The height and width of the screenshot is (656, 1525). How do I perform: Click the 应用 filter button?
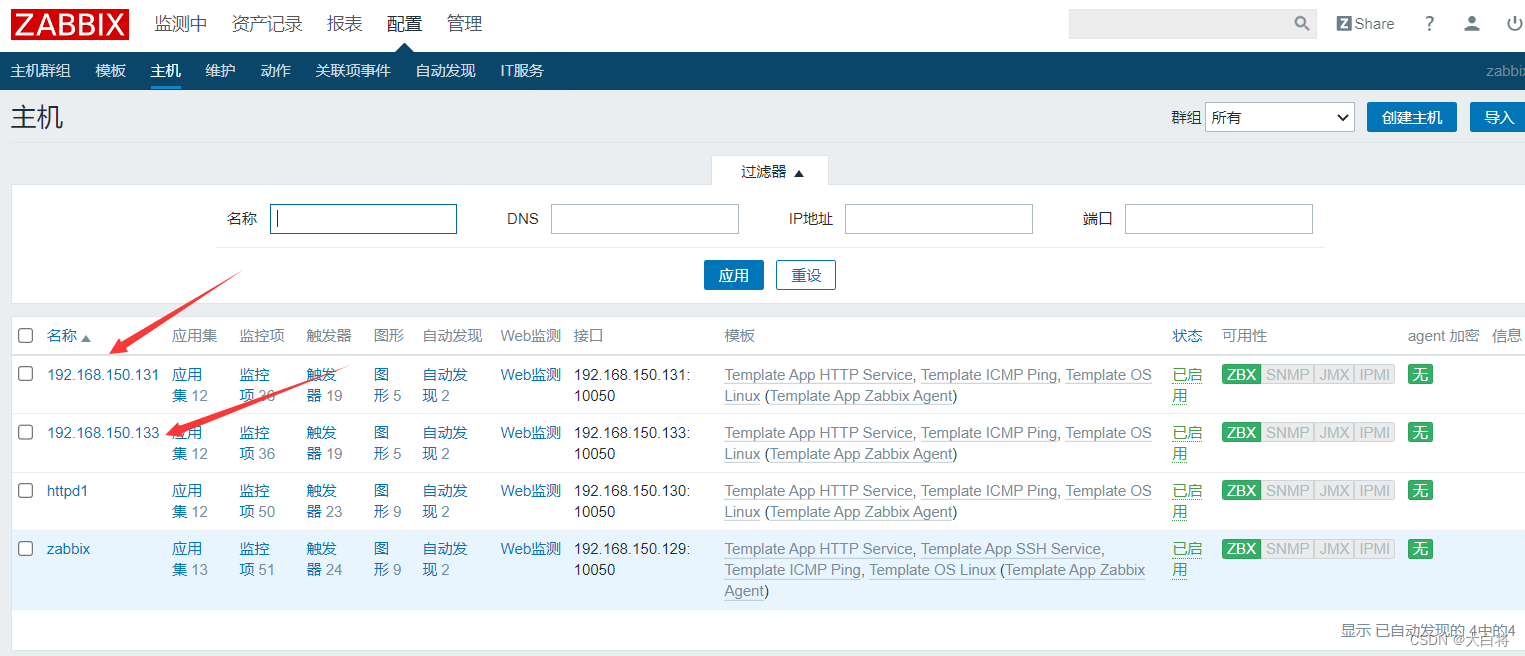tap(734, 275)
